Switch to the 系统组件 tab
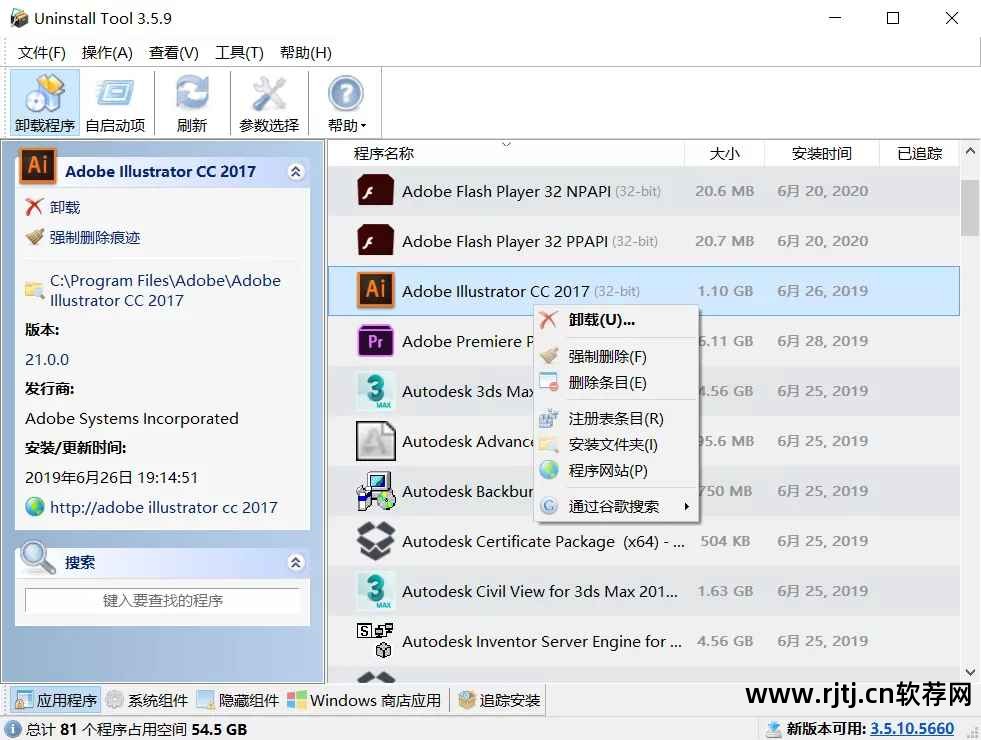The width and height of the screenshot is (981, 740). [148, 700]
